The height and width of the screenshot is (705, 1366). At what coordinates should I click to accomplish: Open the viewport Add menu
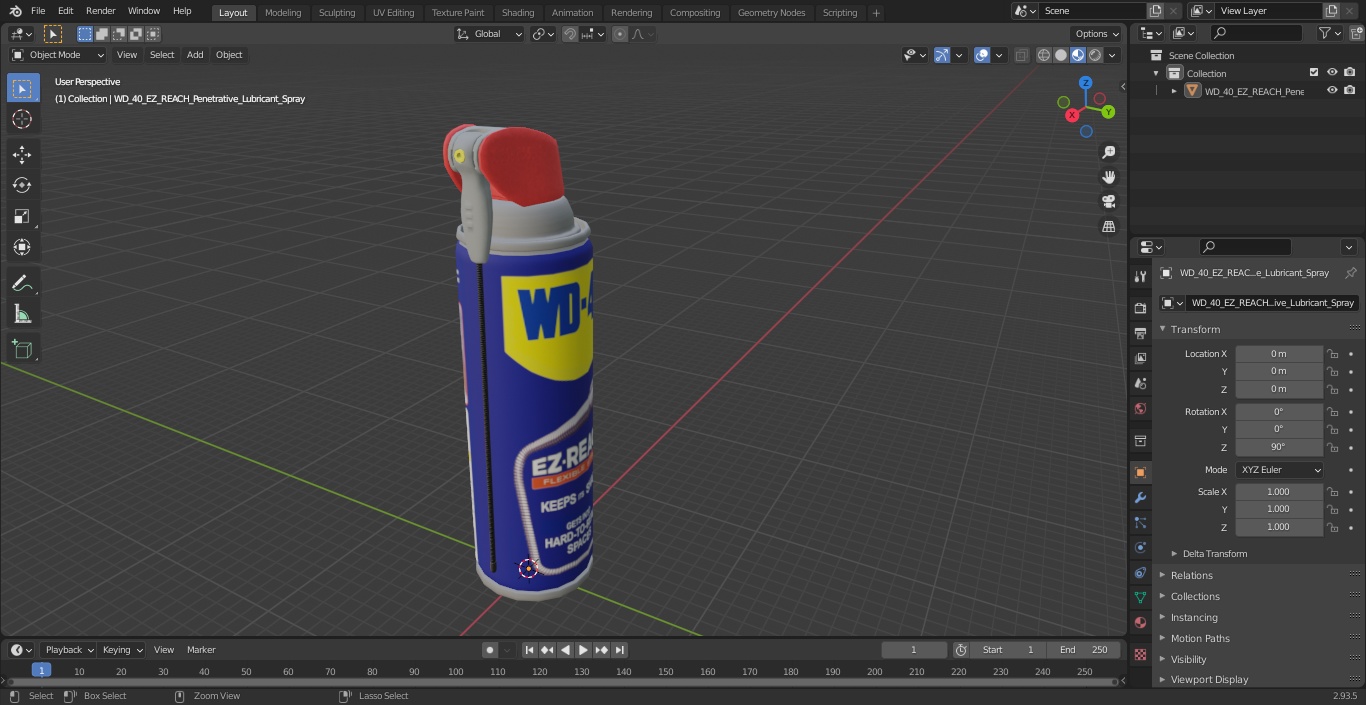(x=195, y=55)
